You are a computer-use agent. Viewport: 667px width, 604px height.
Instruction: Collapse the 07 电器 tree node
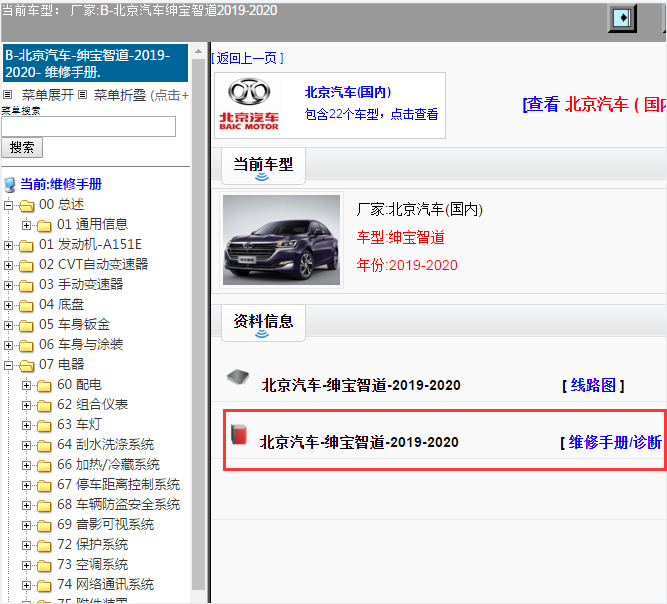8,365
